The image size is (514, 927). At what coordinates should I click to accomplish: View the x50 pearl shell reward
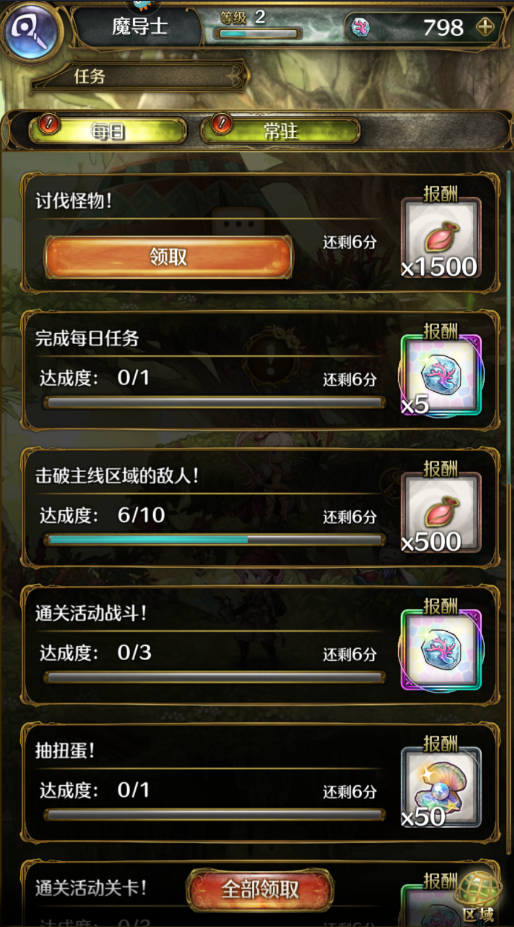coord(441,787)
